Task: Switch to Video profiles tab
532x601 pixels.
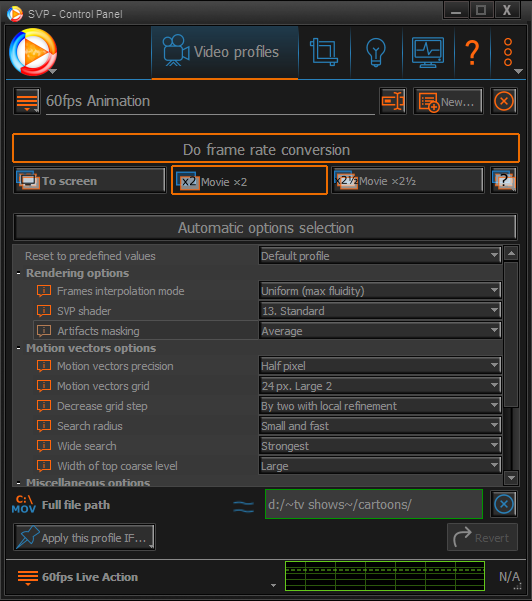Action: point(225,53)
